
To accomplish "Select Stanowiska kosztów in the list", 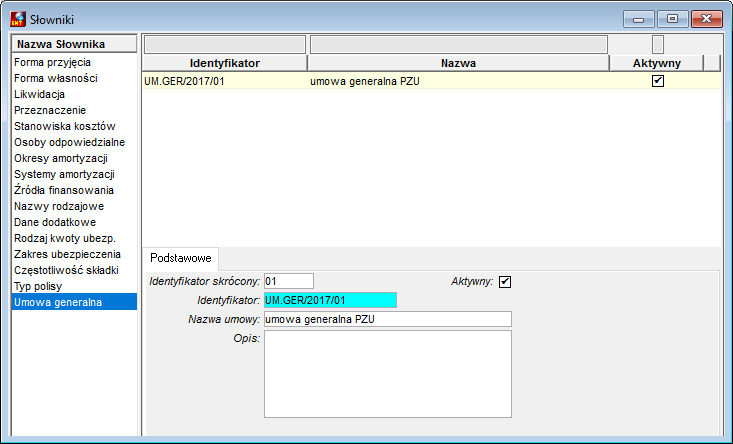I will tap(65, 126).
